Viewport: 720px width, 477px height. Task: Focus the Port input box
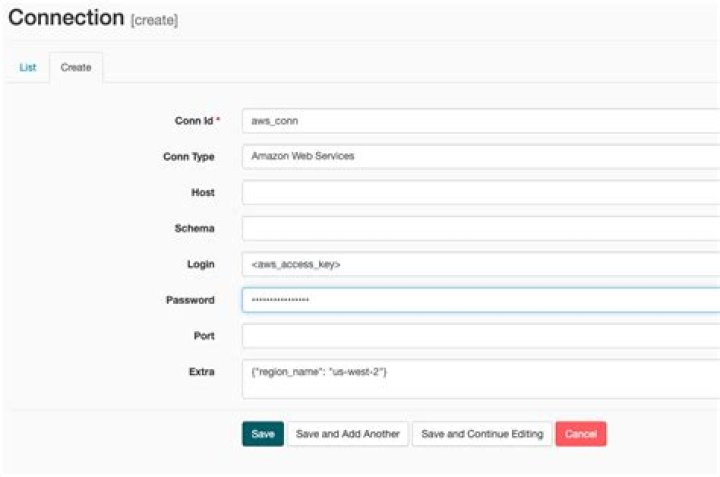480,336
